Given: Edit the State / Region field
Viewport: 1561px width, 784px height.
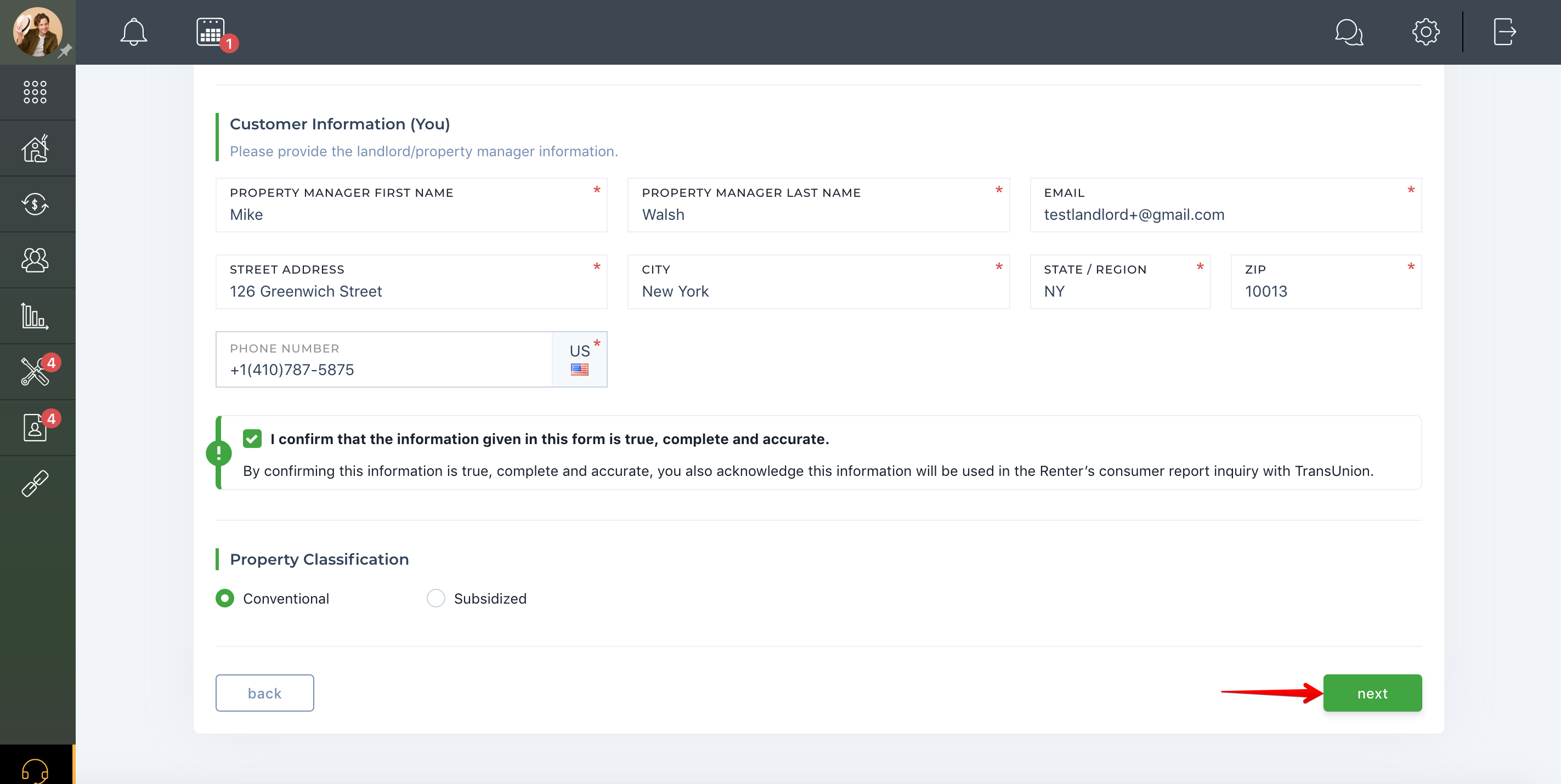Looking at the screenshot, I should 1120,282.
